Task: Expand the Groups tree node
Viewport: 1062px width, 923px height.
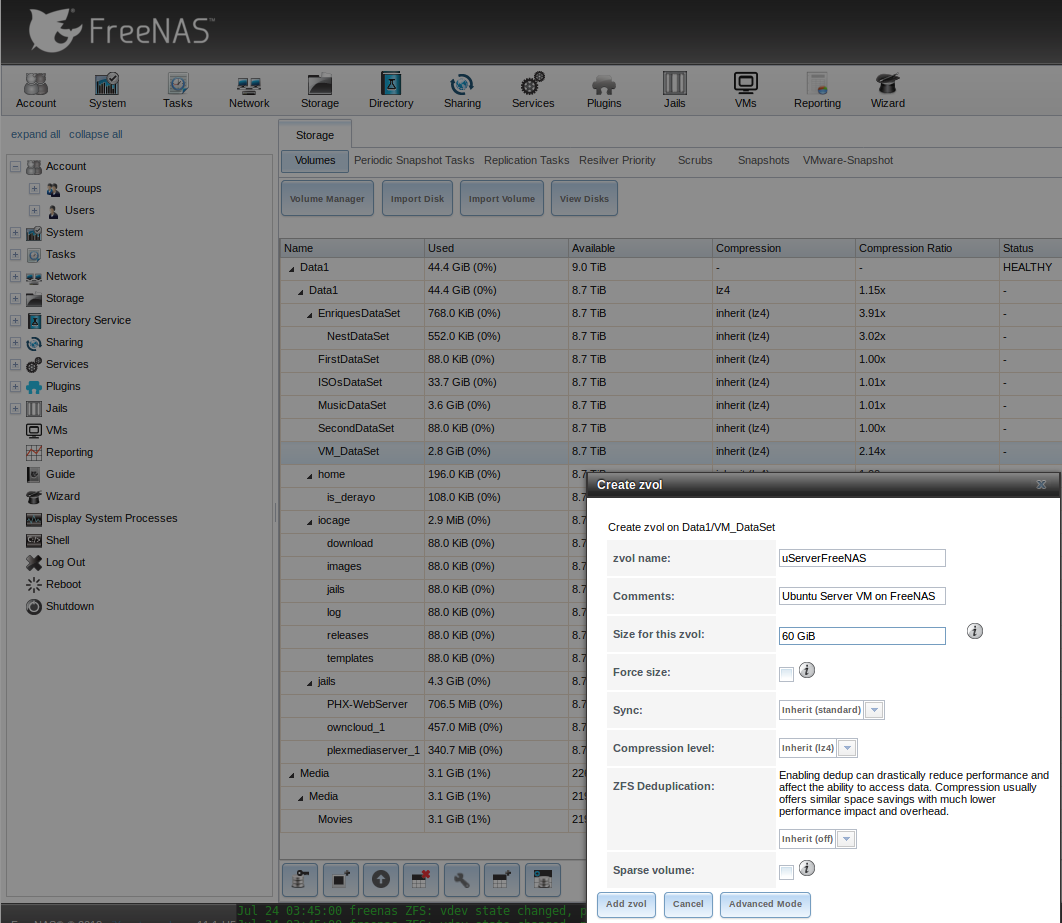Action: pos(35,188)
